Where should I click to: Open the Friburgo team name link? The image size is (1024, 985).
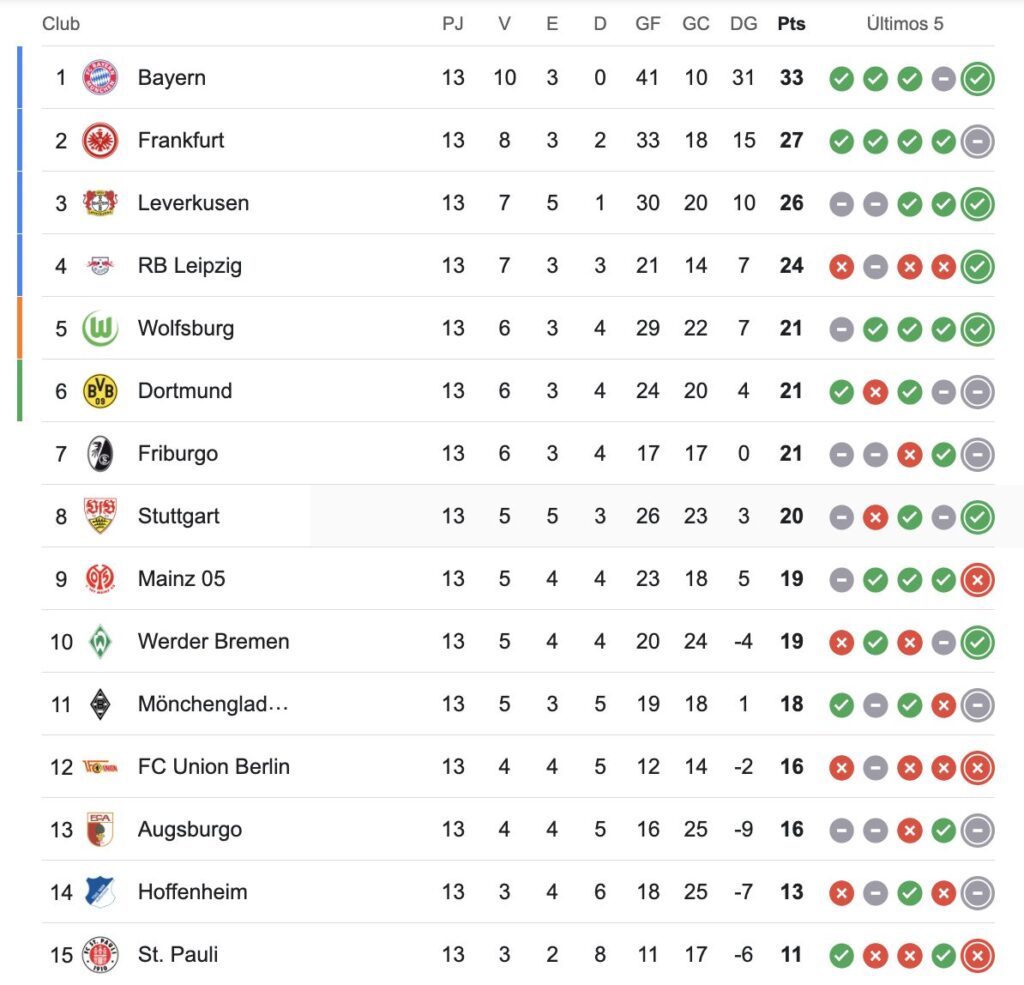click(x=178, y=453)
